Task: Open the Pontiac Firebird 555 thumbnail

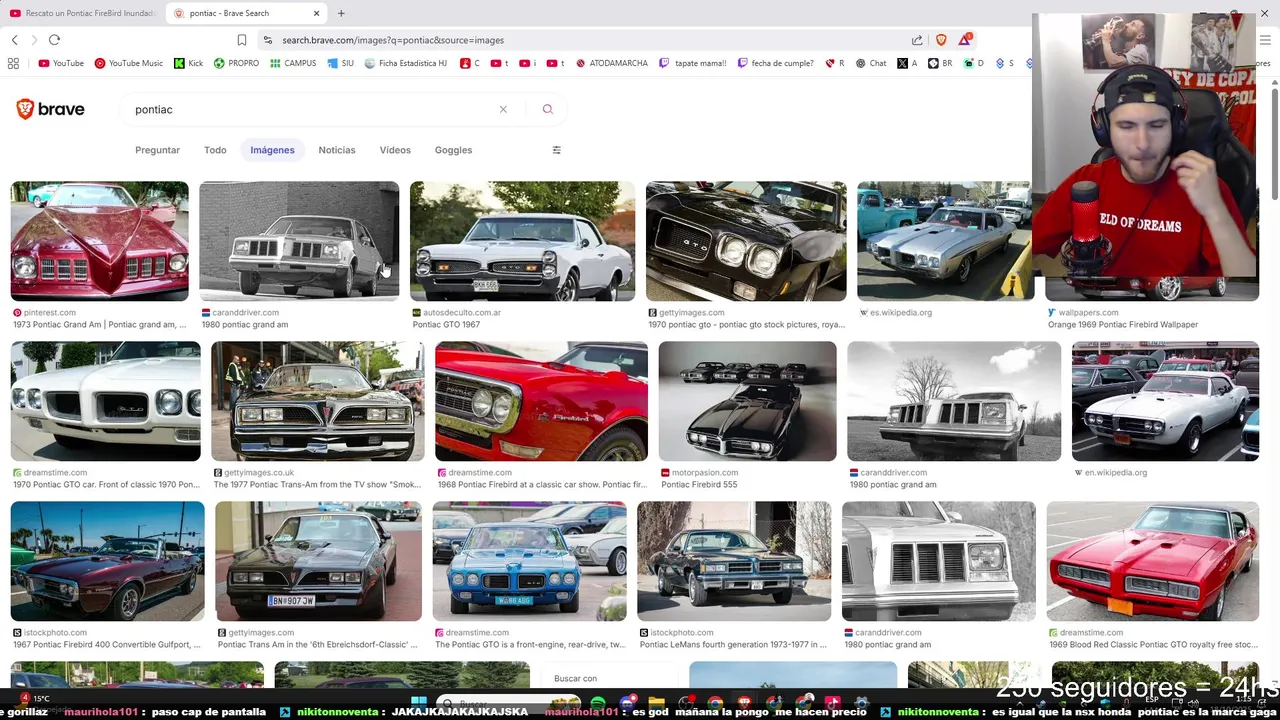Action: tap(747, 401)
